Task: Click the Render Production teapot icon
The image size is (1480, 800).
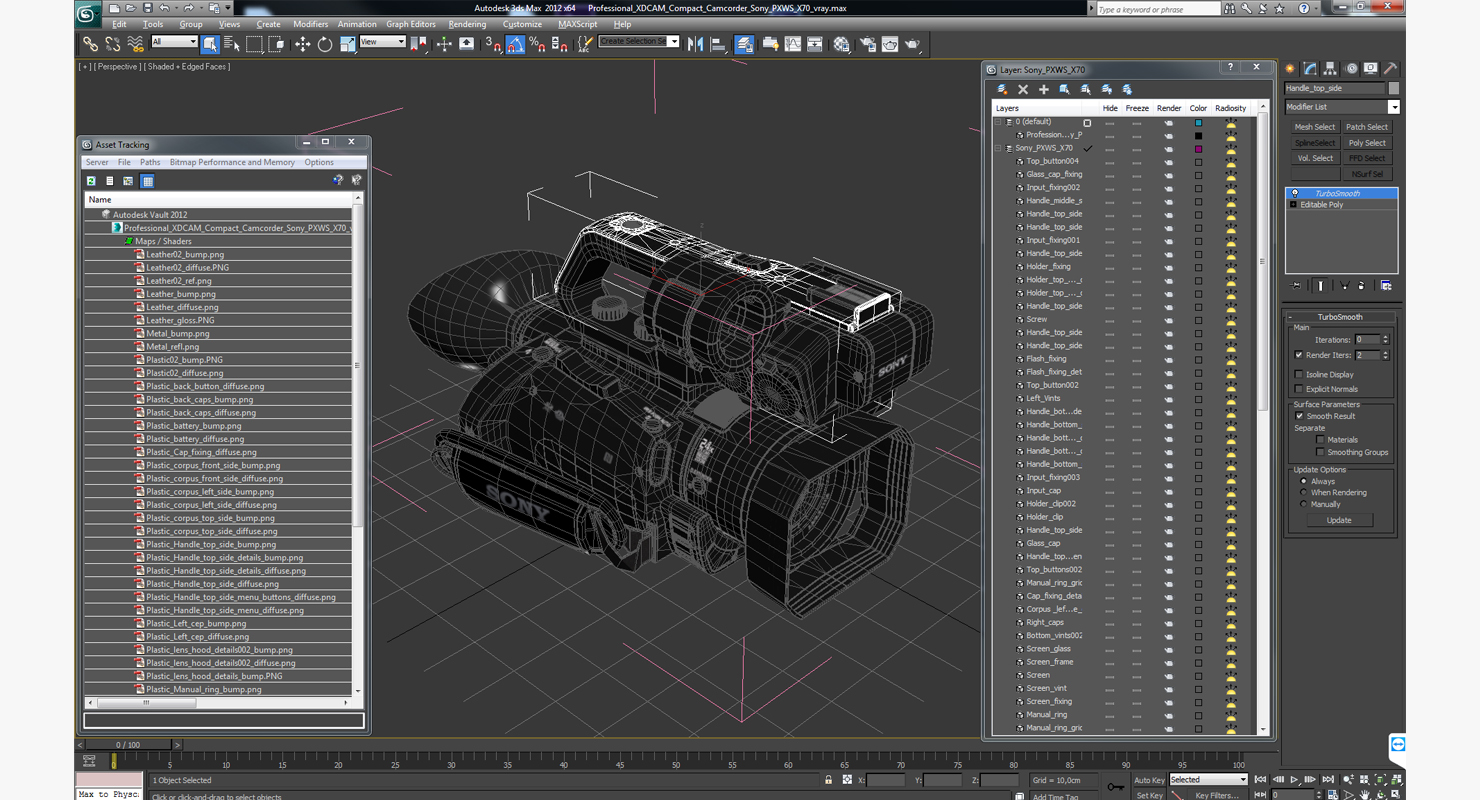Action: (x=913, y=44)
